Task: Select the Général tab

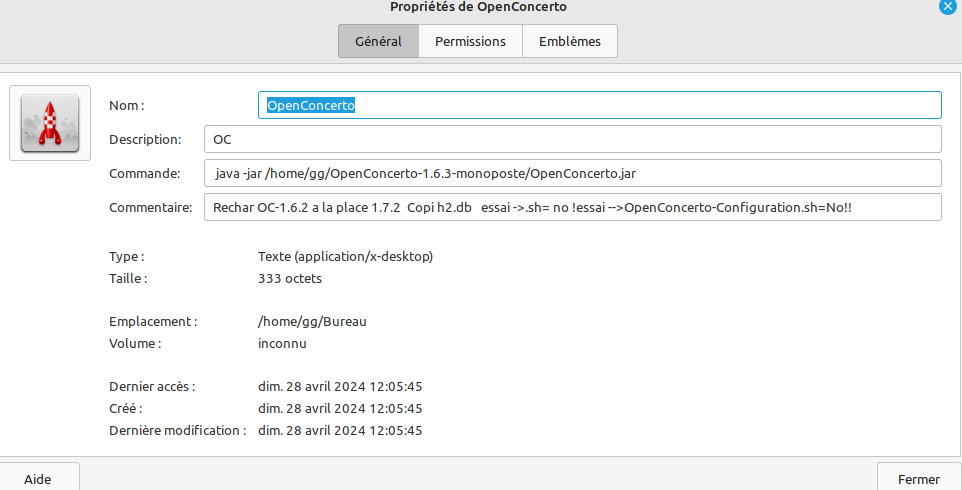Action: click(x=379, y=41)
